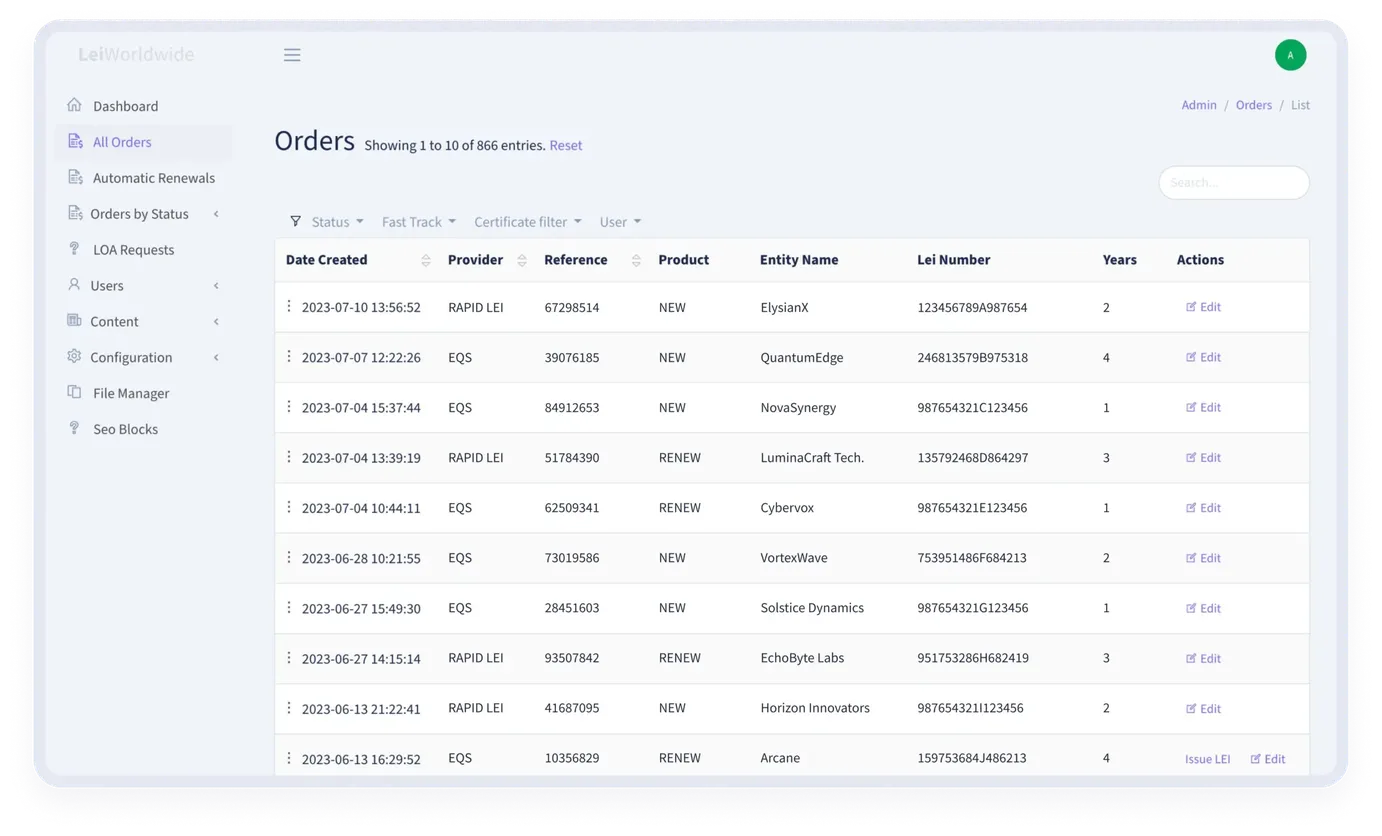This screenshot has height=836, width=1382.
Task: Open the Certificate filter dropdown
Action: tap(527, 222)
